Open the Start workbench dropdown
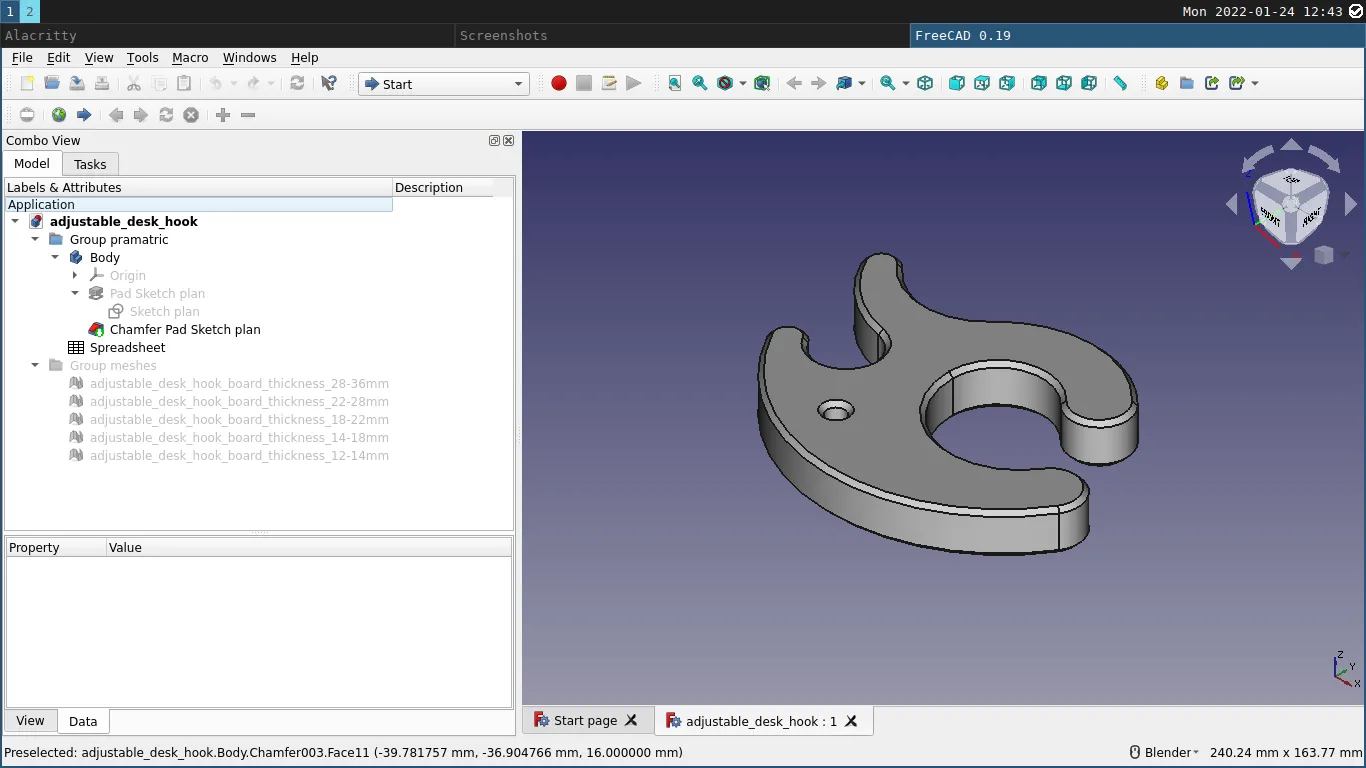1366x768 pixels. click(x=444, y=84)
